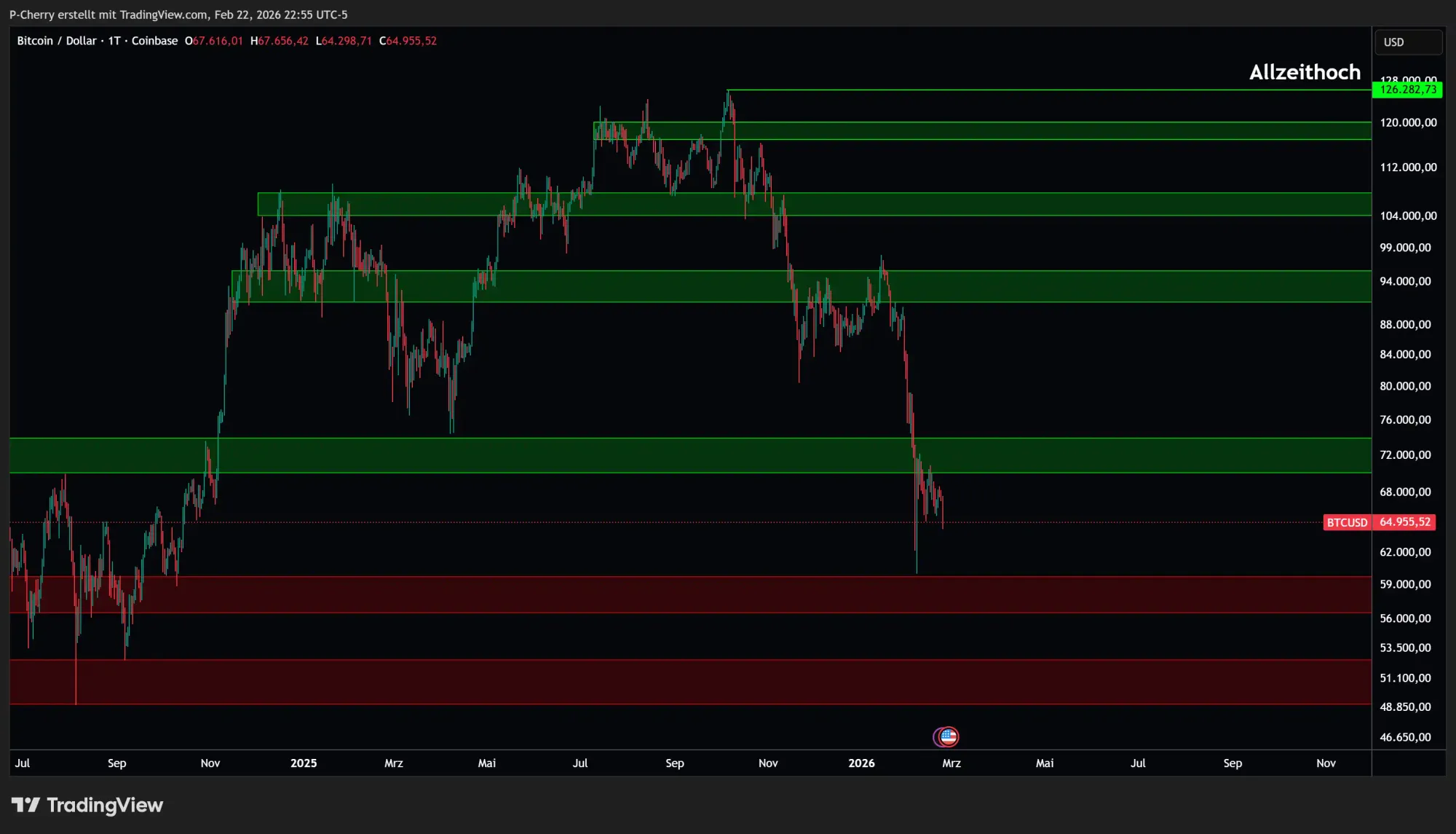
Task: Click the open price value O67.616,01
Action: click(215, 41)
